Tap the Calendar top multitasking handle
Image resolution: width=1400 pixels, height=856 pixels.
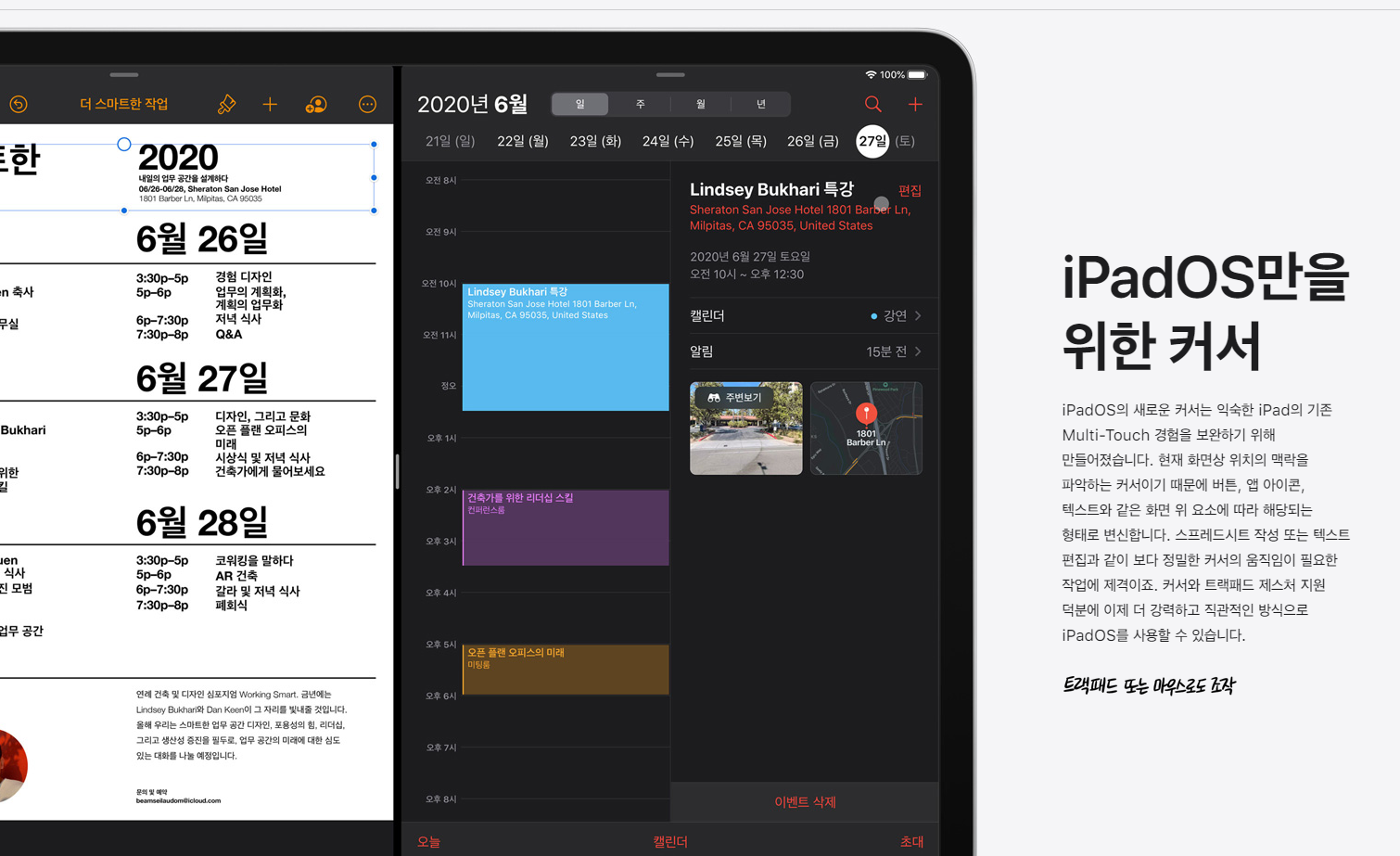[x=670, y=74]
